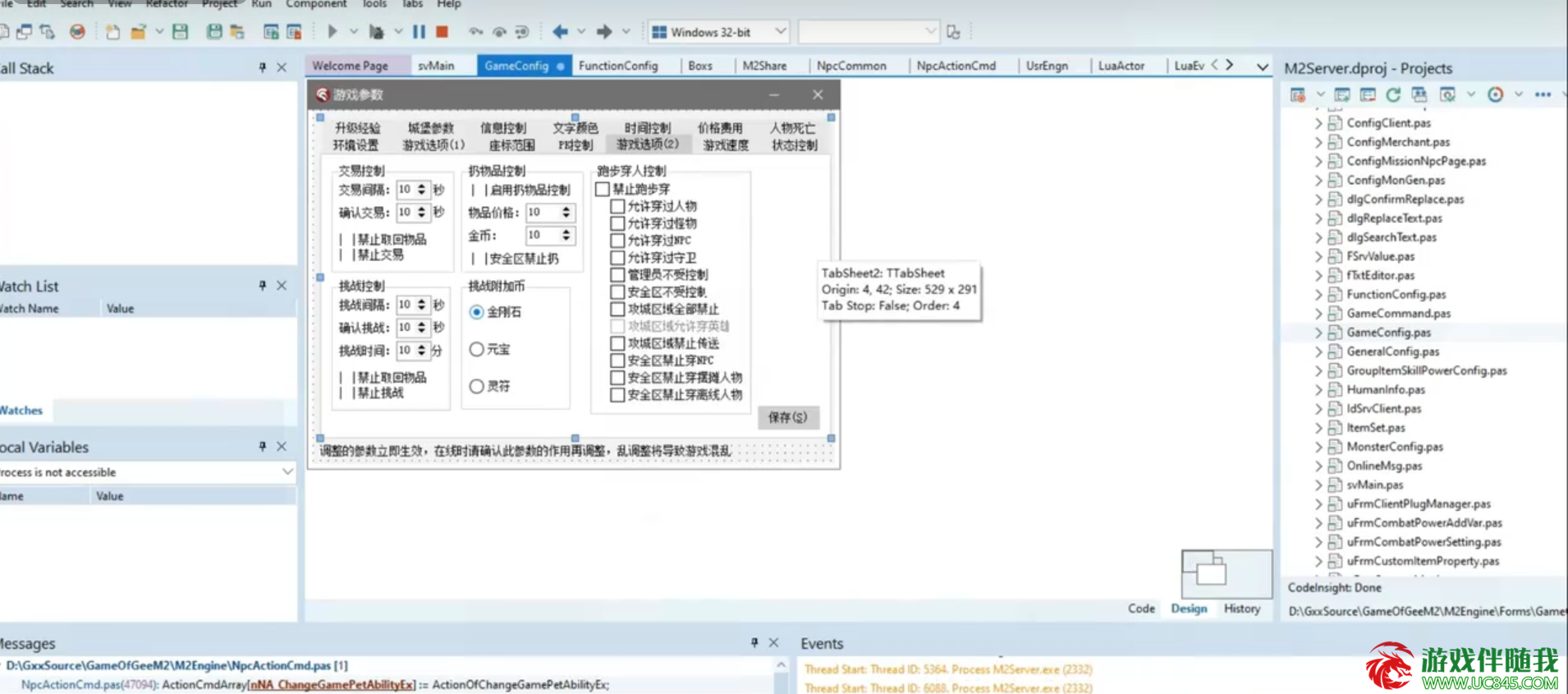Open the Run button dropdown arrow
This screenshot has height=694, width=1568.
tap(354, 32)
